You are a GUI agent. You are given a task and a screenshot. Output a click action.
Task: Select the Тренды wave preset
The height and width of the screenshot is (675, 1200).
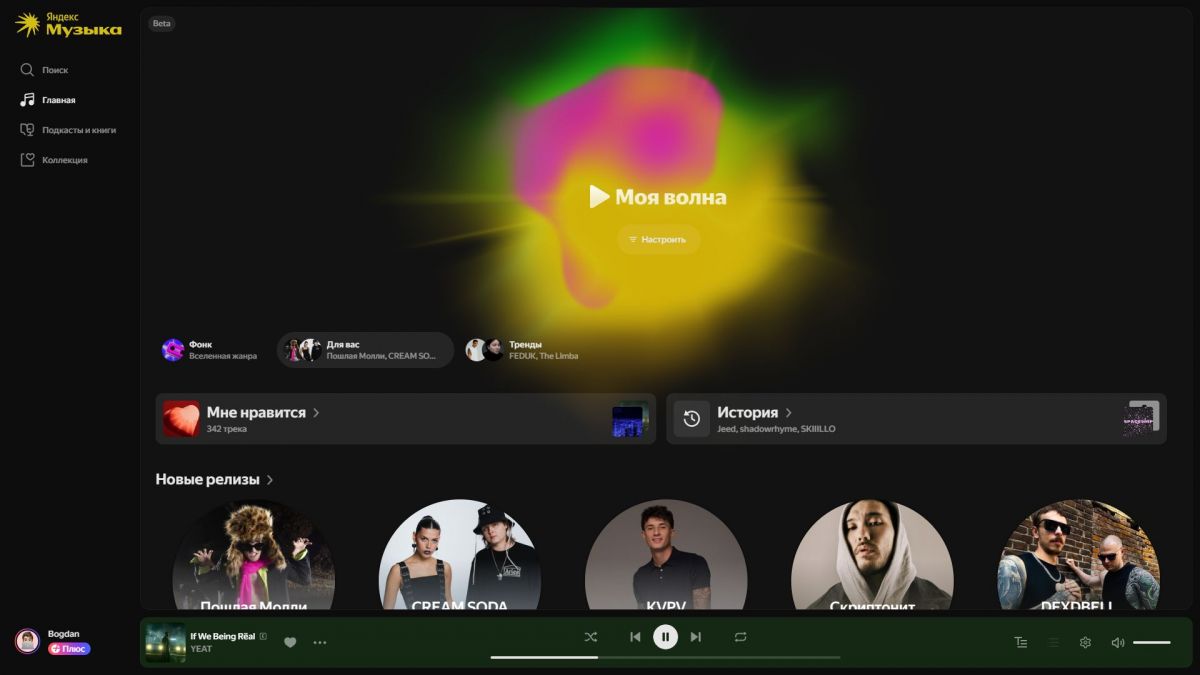click(523, 350)
